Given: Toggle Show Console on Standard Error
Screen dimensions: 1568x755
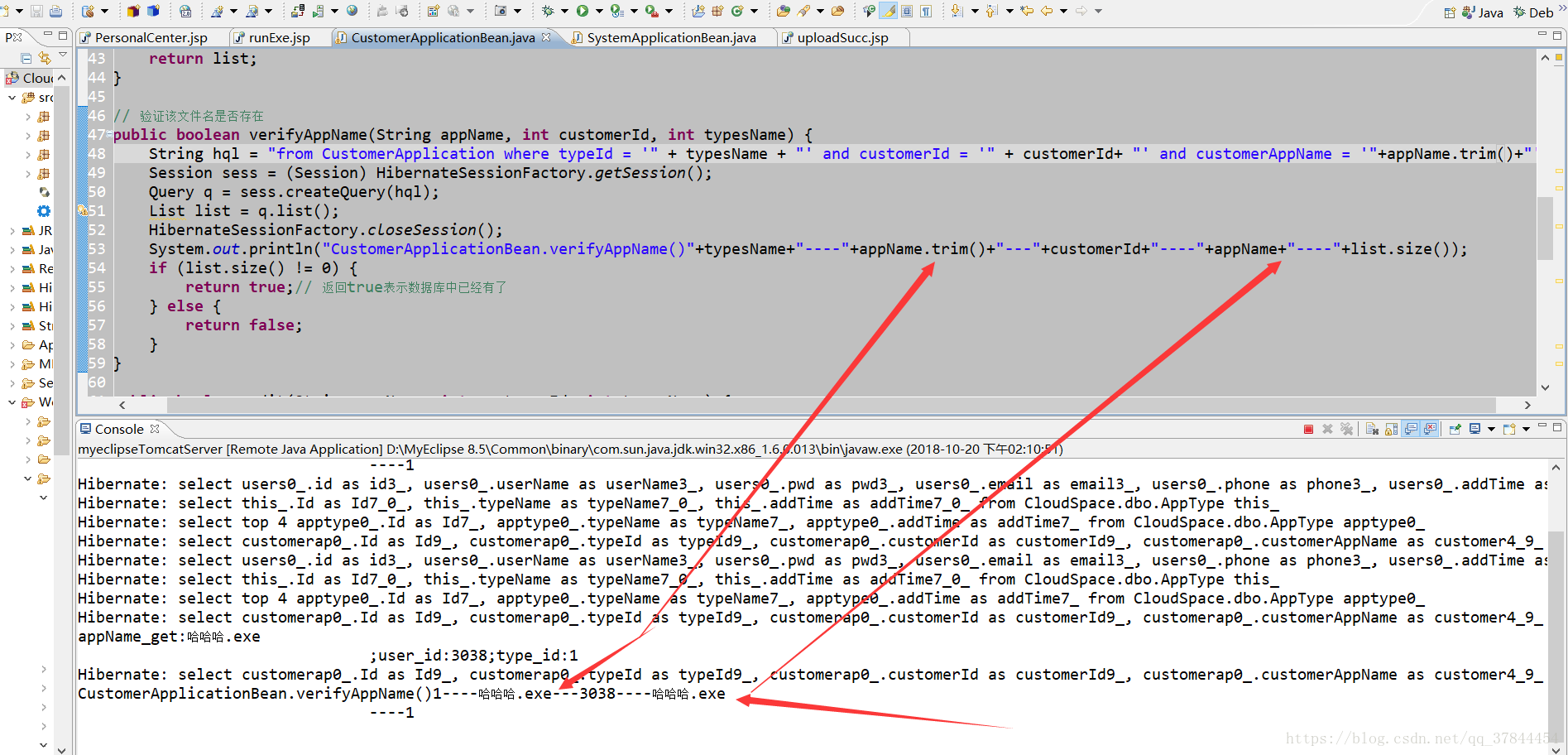Looking at the screenshot, I should [x=1431, y=429].
